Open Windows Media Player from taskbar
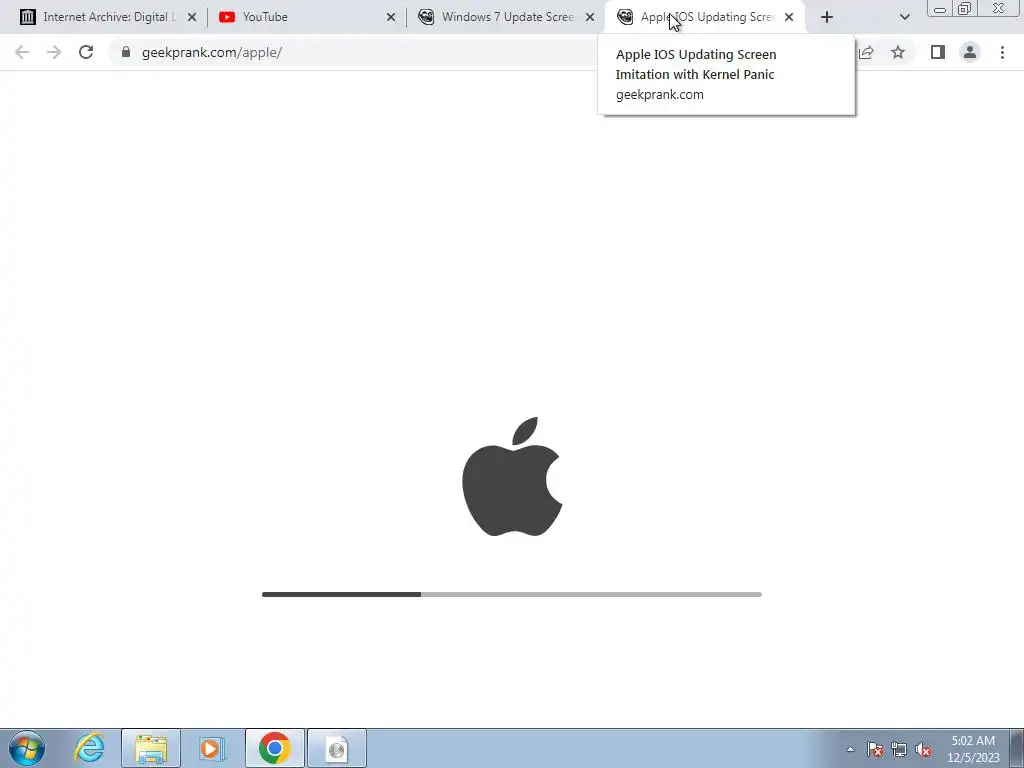The width and height of the screenshot is (1024, 768). tap(212, 748)
